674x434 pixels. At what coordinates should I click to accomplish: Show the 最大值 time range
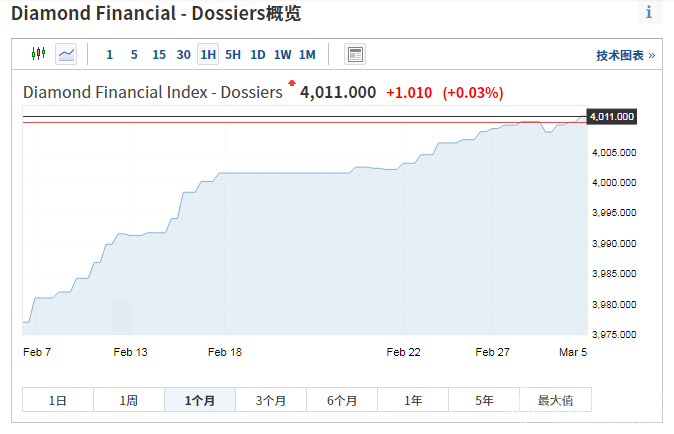point(555,400)
